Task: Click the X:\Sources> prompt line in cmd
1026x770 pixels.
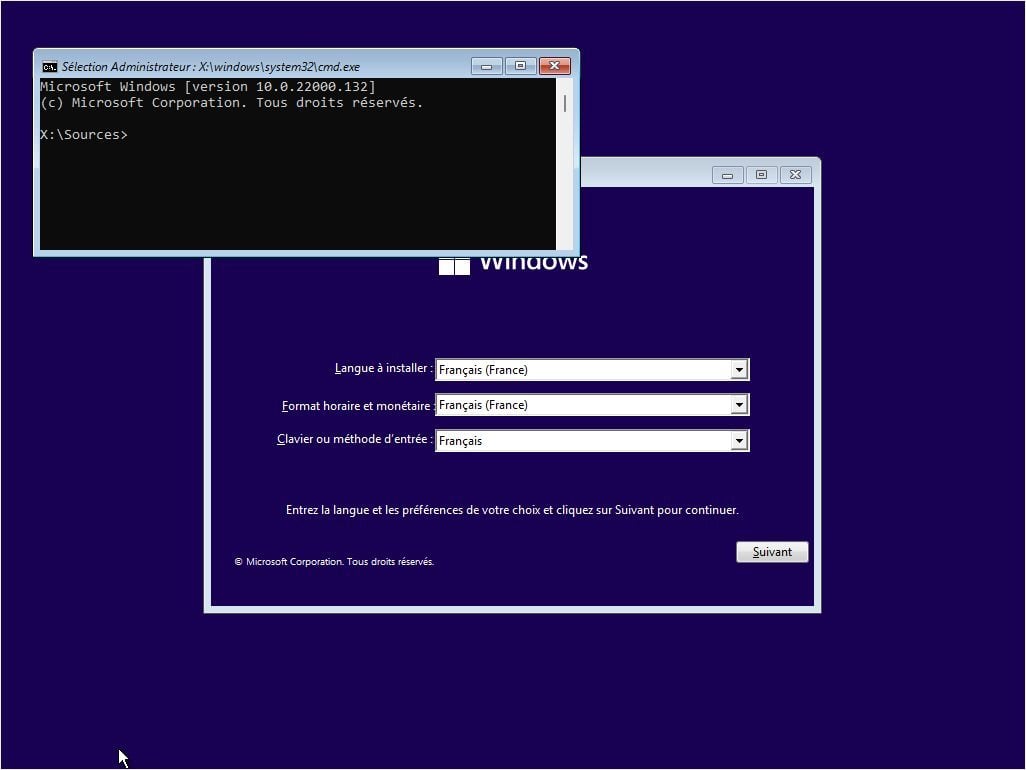Action: pyautogui.click(x=84, y=135)
